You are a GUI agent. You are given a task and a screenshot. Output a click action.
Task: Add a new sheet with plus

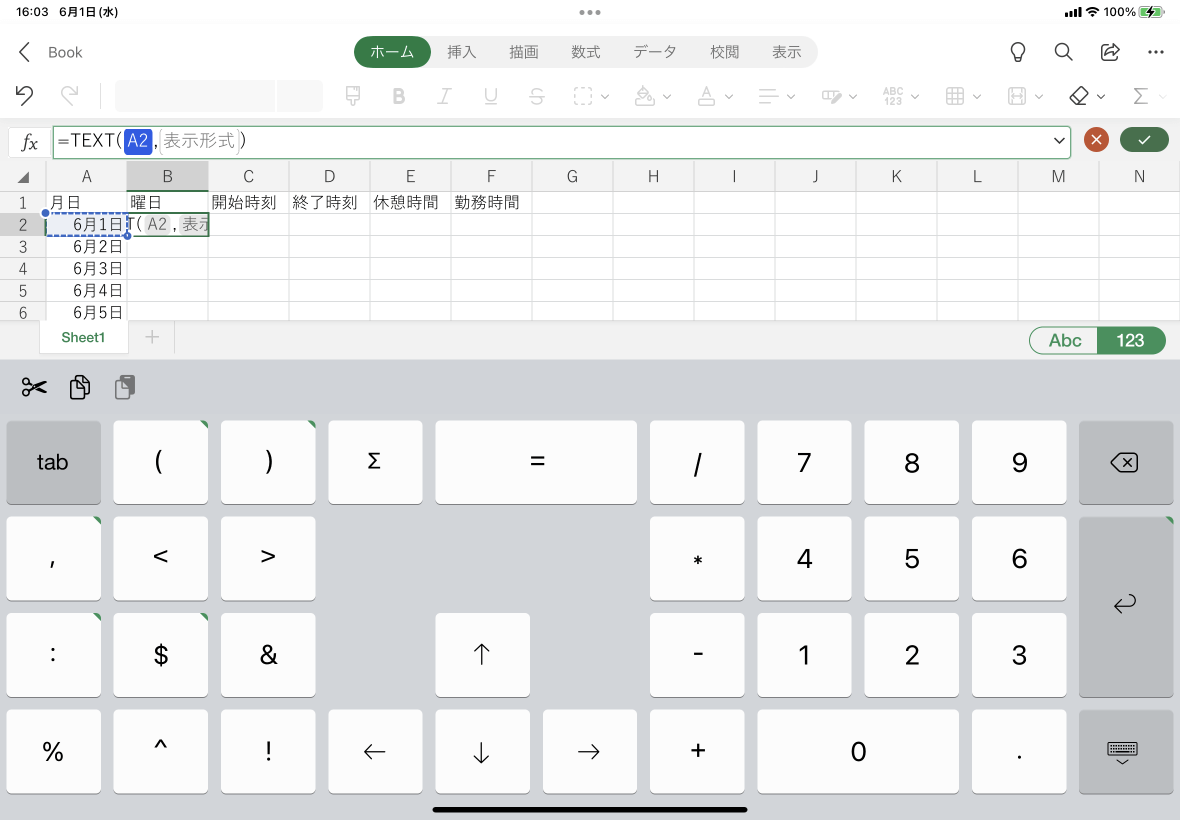pos(152,337)
